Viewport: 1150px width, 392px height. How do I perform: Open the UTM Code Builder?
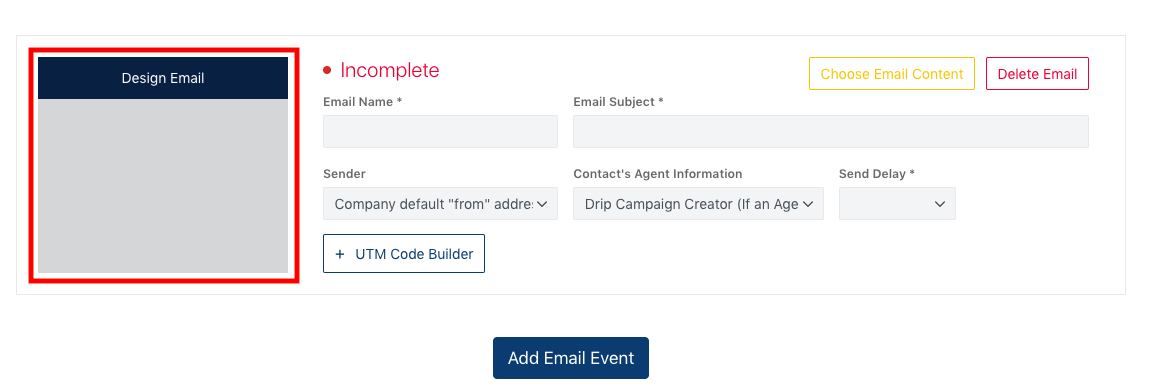[403, 253]
